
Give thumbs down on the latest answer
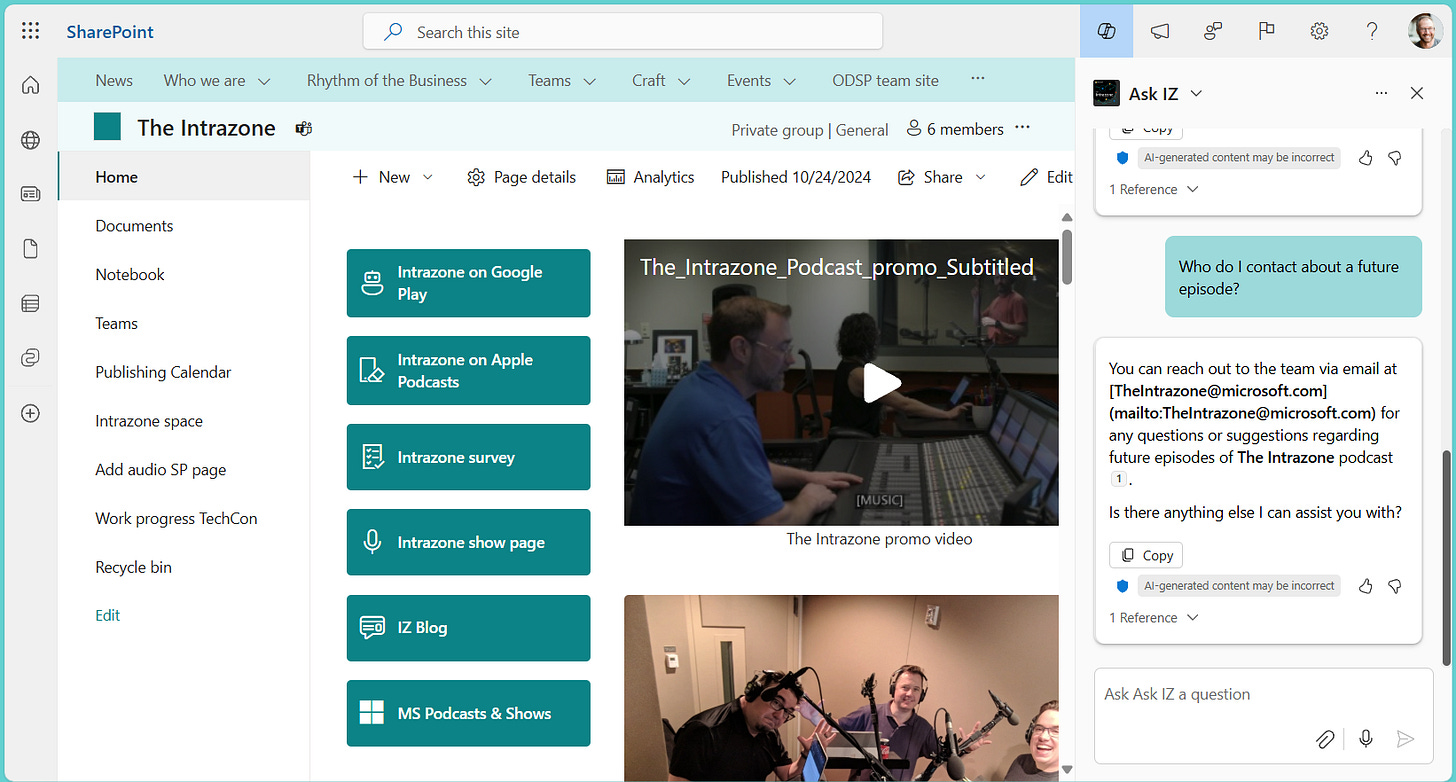point(1395,586)
